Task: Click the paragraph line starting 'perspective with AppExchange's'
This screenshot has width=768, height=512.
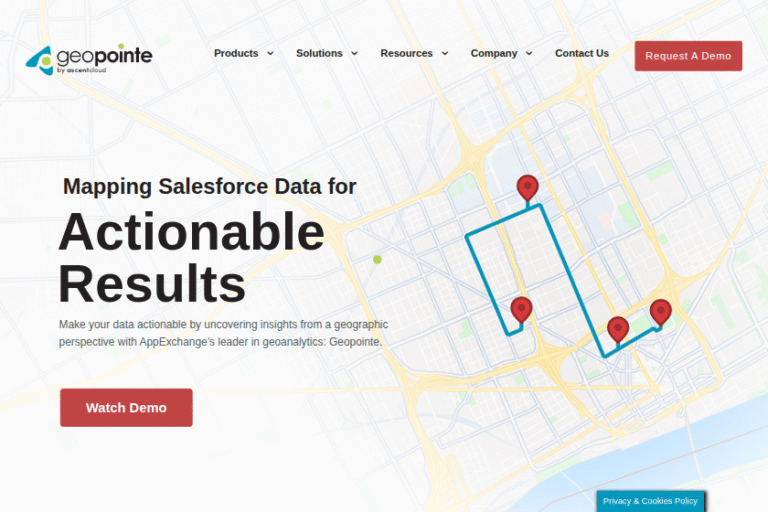Action: 220,342
